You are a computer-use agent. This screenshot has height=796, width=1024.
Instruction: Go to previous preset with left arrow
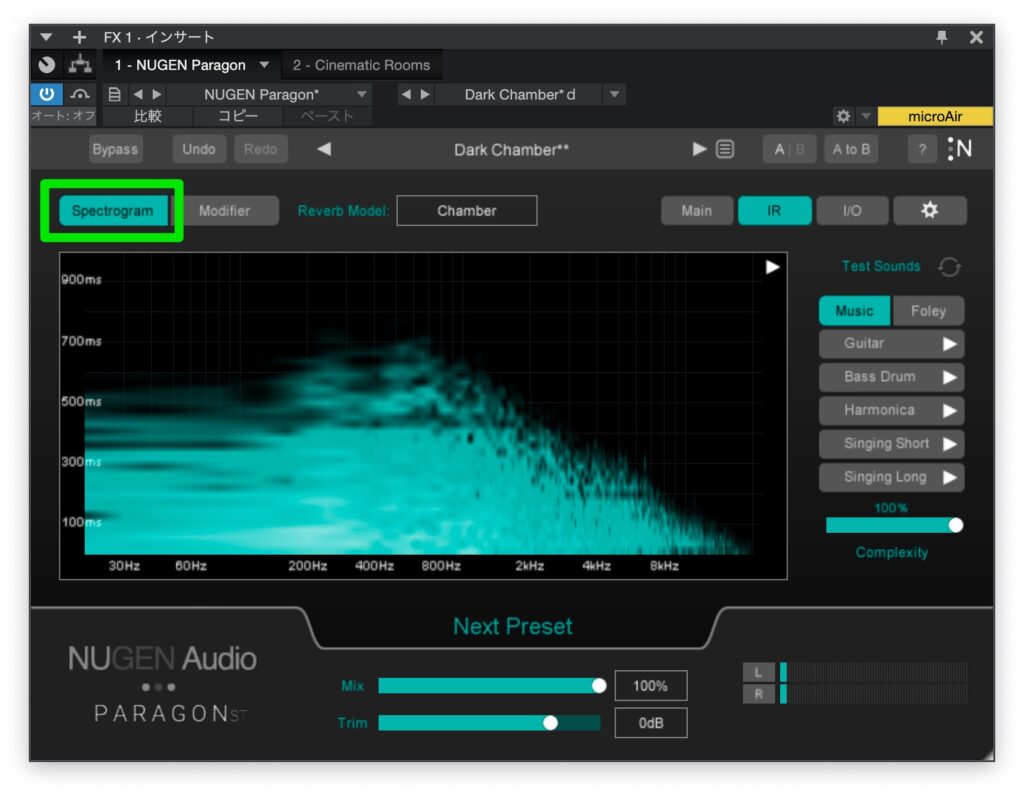point(323,149)
